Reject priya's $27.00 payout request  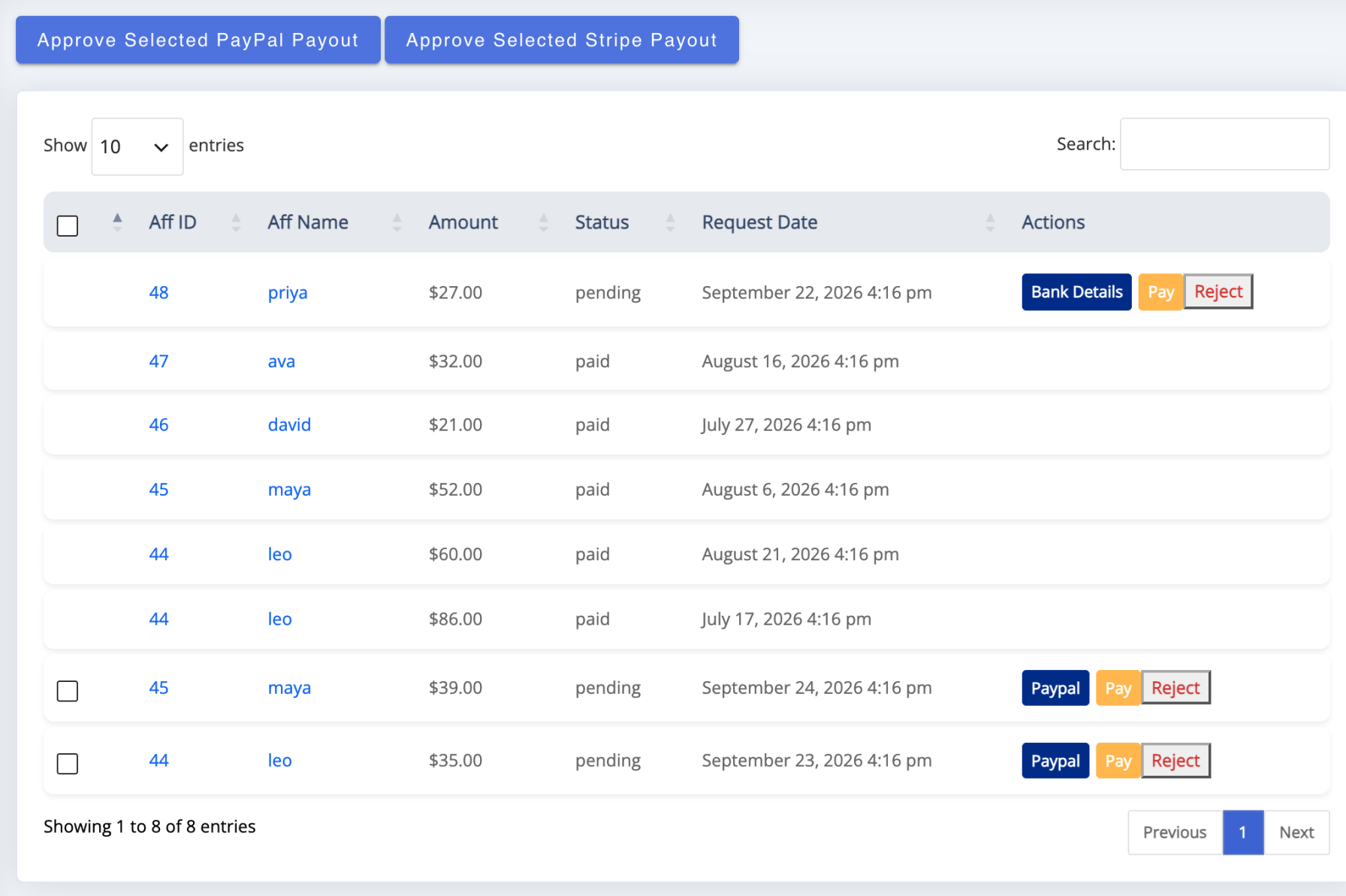click(x=1218, y=291)
